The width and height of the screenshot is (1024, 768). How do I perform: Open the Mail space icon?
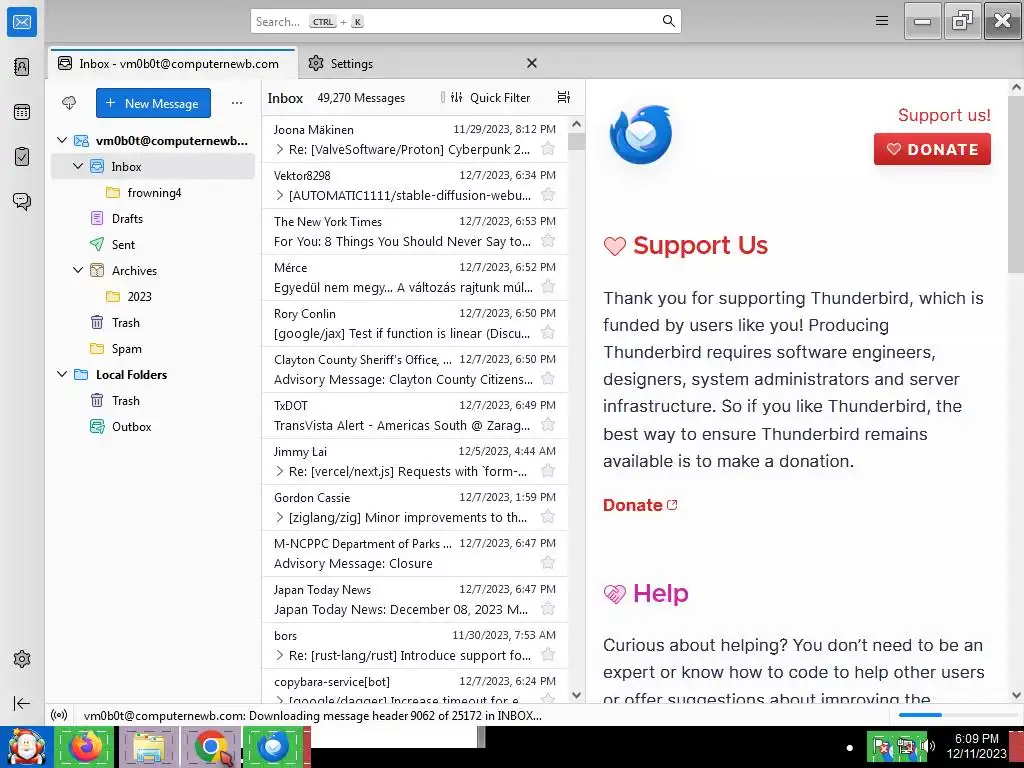tap(22, 22)
